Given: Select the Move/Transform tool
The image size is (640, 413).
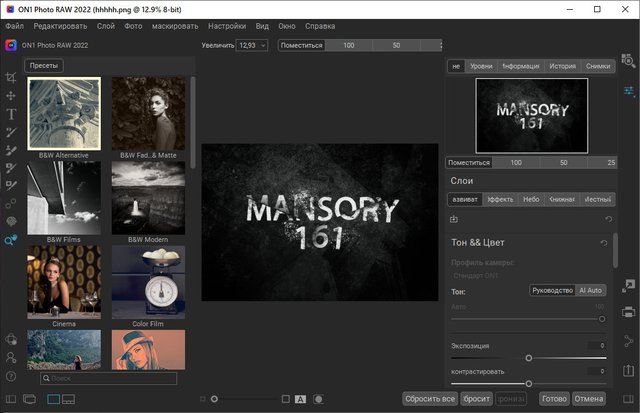Looking at the screenshot, I should [x=11, y=96].
